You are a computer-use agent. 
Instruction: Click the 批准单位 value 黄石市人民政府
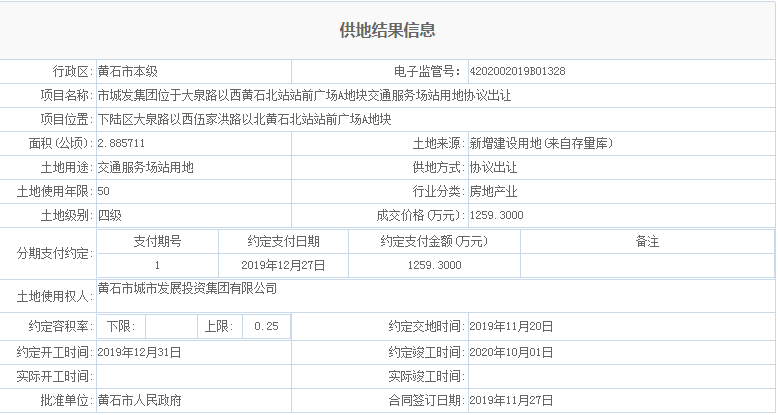point(139,400)
